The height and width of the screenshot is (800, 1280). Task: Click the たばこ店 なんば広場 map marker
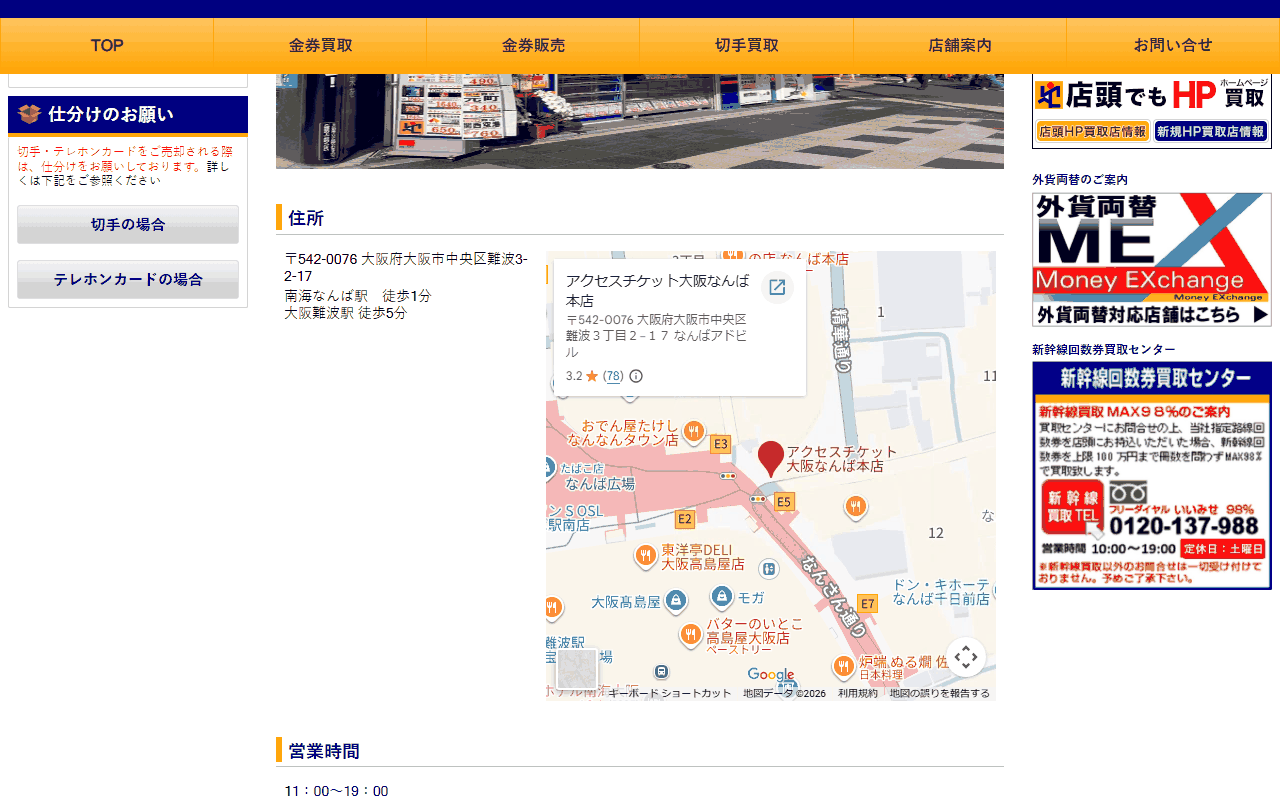point(549,467)
